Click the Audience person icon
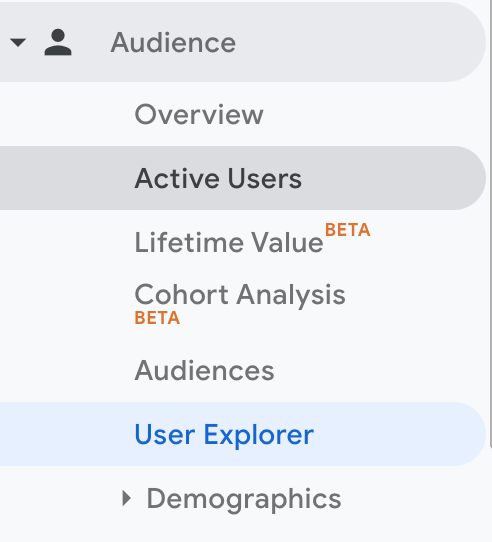The width and height of the screenshot is (492, 542). pos(58,42)
